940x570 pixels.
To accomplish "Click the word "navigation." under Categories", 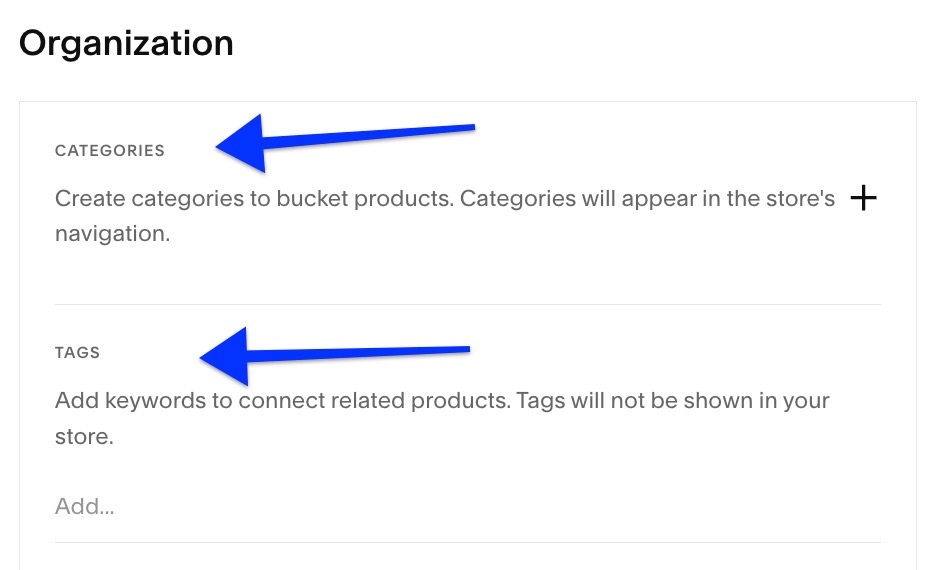I will coord(113,235).
